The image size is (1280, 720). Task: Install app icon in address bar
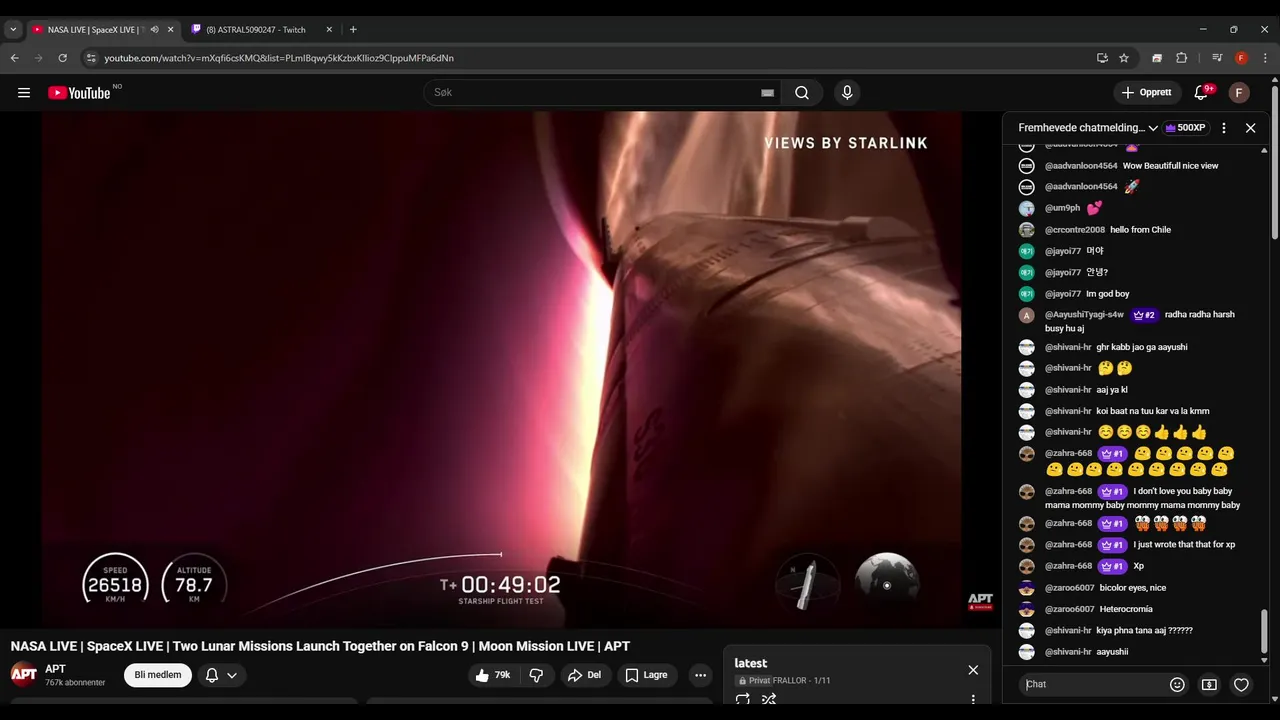(1102, 58)
